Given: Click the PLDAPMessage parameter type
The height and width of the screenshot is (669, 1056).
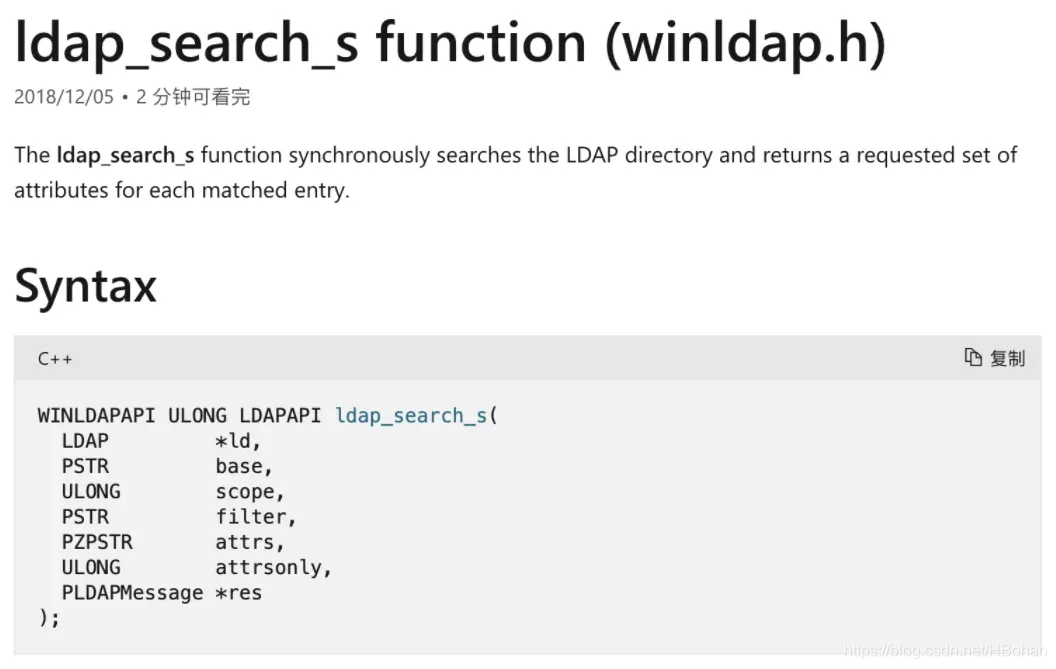Looking at the screenshot, I should click(132, 593).
